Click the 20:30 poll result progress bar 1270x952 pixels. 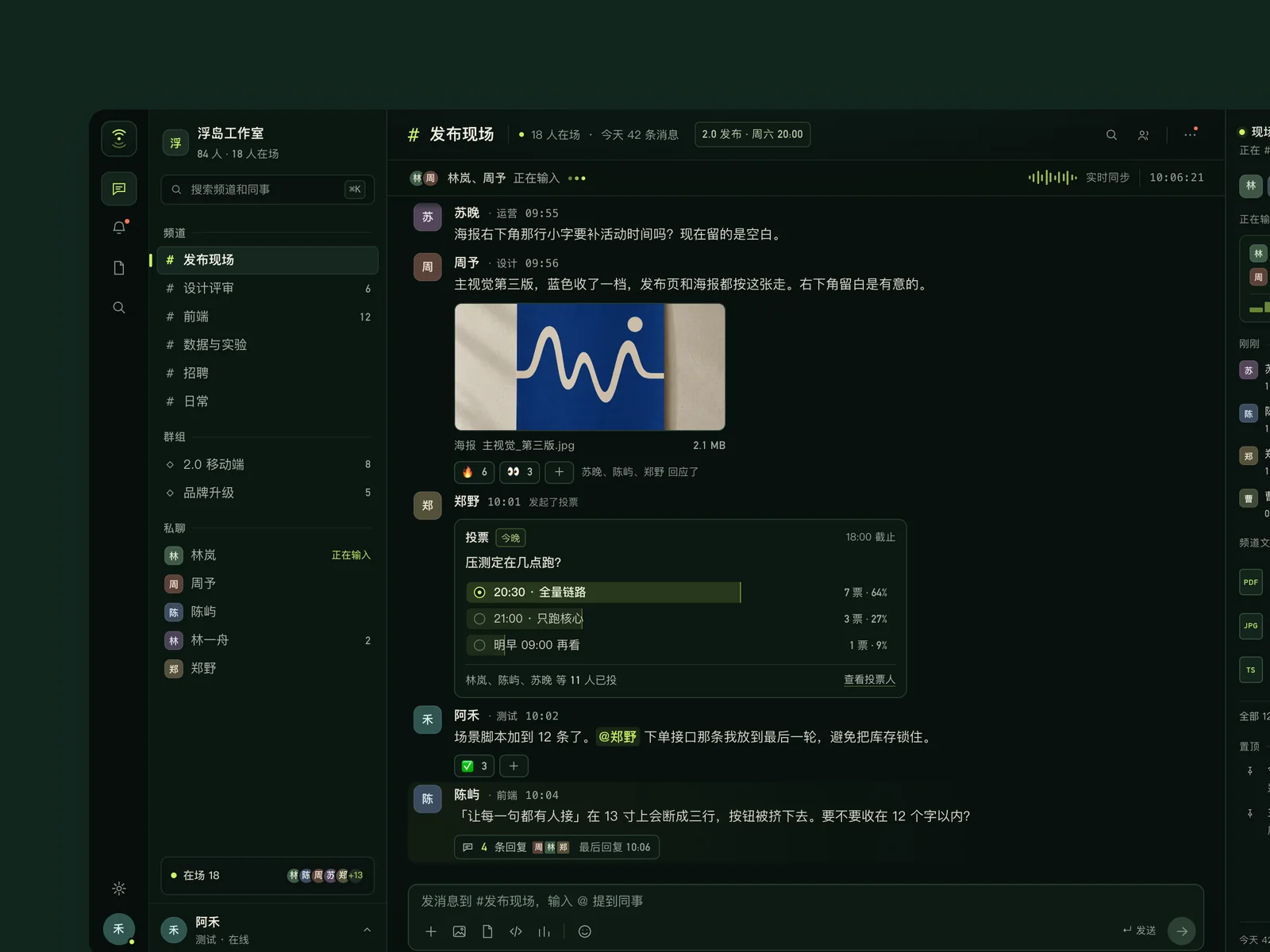click(603, 593)
